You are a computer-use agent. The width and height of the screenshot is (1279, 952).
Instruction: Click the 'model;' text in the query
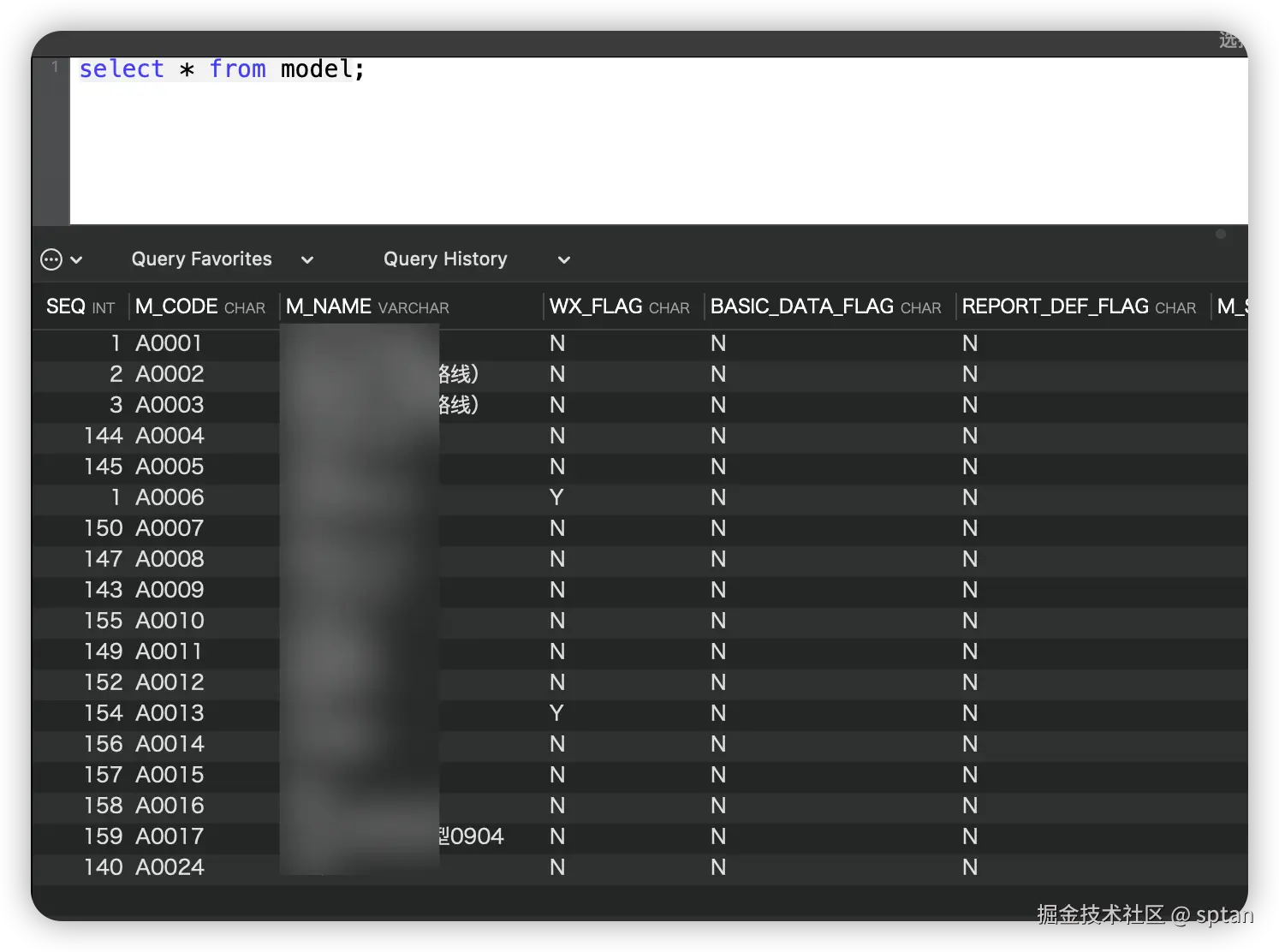pos(323,69)
